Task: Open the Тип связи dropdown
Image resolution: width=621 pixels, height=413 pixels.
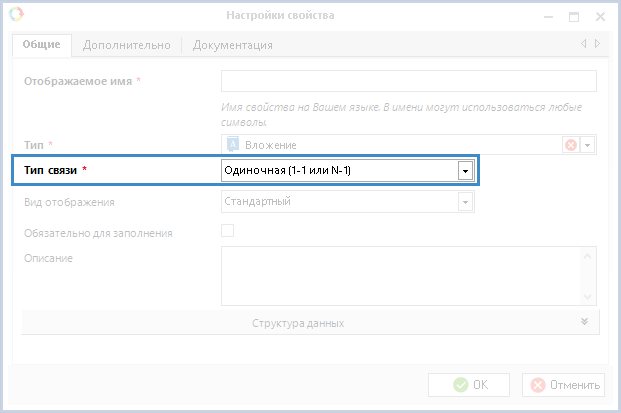Action: pyautogui.click(x=465, y=171)
